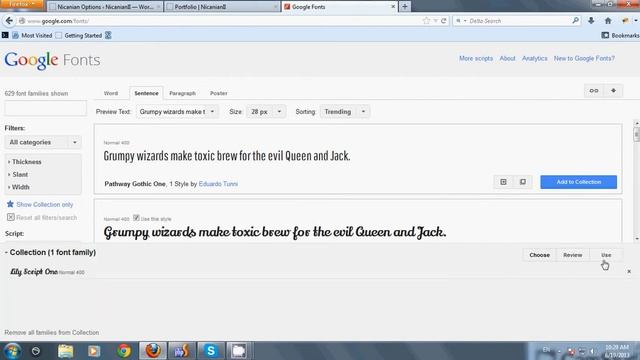Image resolution: width=640 pixels, height=360 pixels.
Task: Click the blue star beside Show Collection only
Action: (x=10, y=204)
